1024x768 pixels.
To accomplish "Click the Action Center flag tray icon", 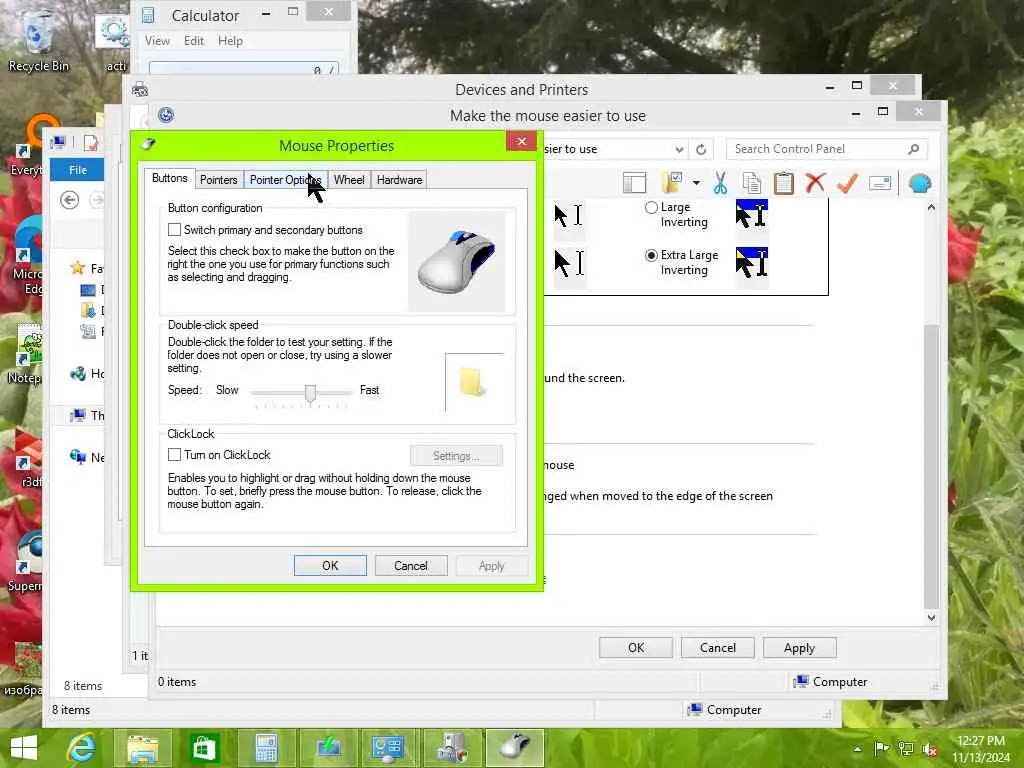I will [881, 748].
